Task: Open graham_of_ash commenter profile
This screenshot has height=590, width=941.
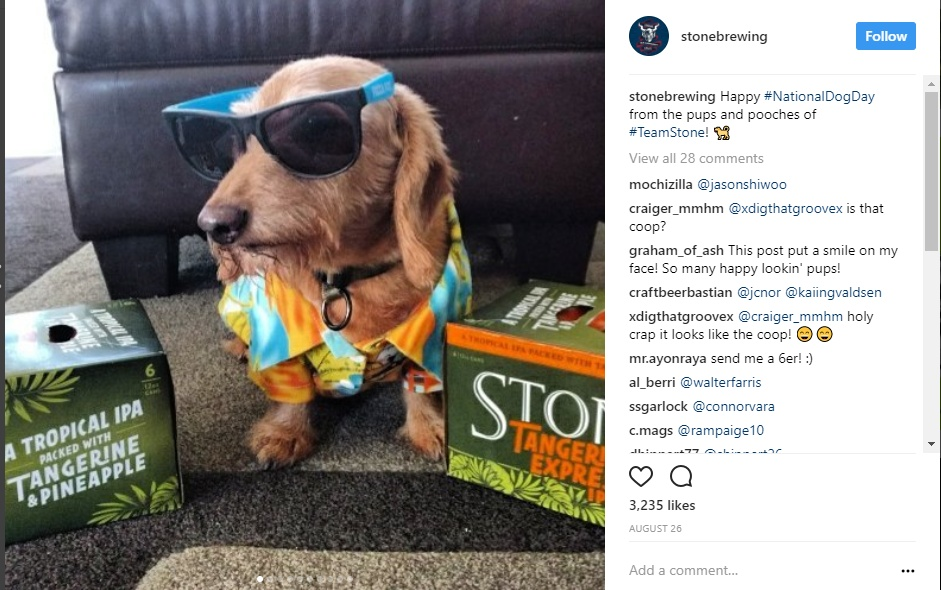Action: (x=676, y=251)
